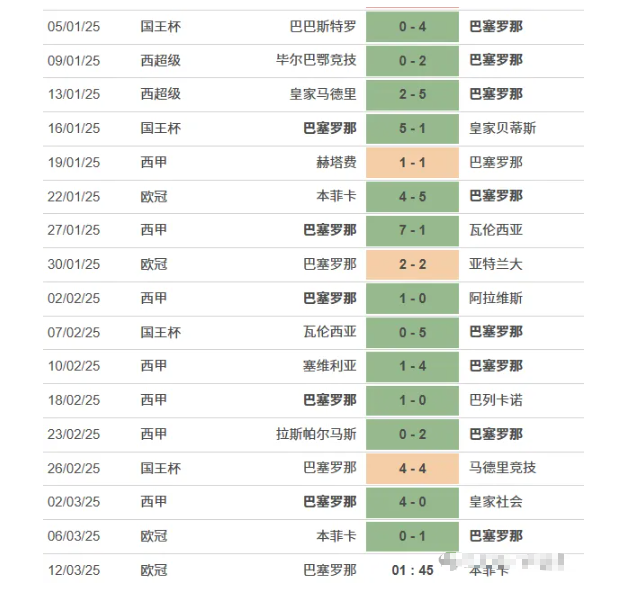
Task: Click the 赫塔费 team name
Action: [335, 162]
